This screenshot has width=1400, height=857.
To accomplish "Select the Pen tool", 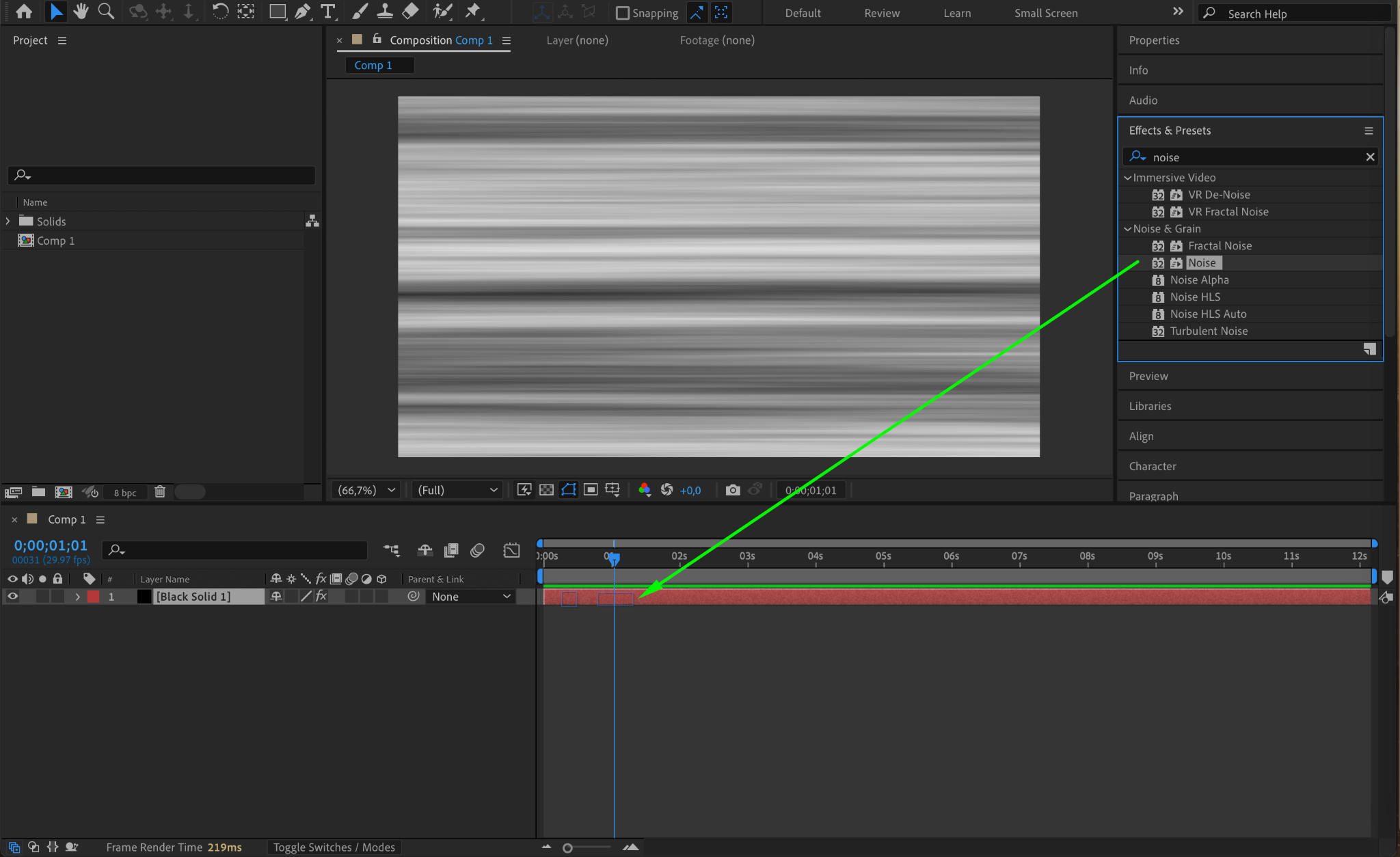I will click(x=302, y=12).
